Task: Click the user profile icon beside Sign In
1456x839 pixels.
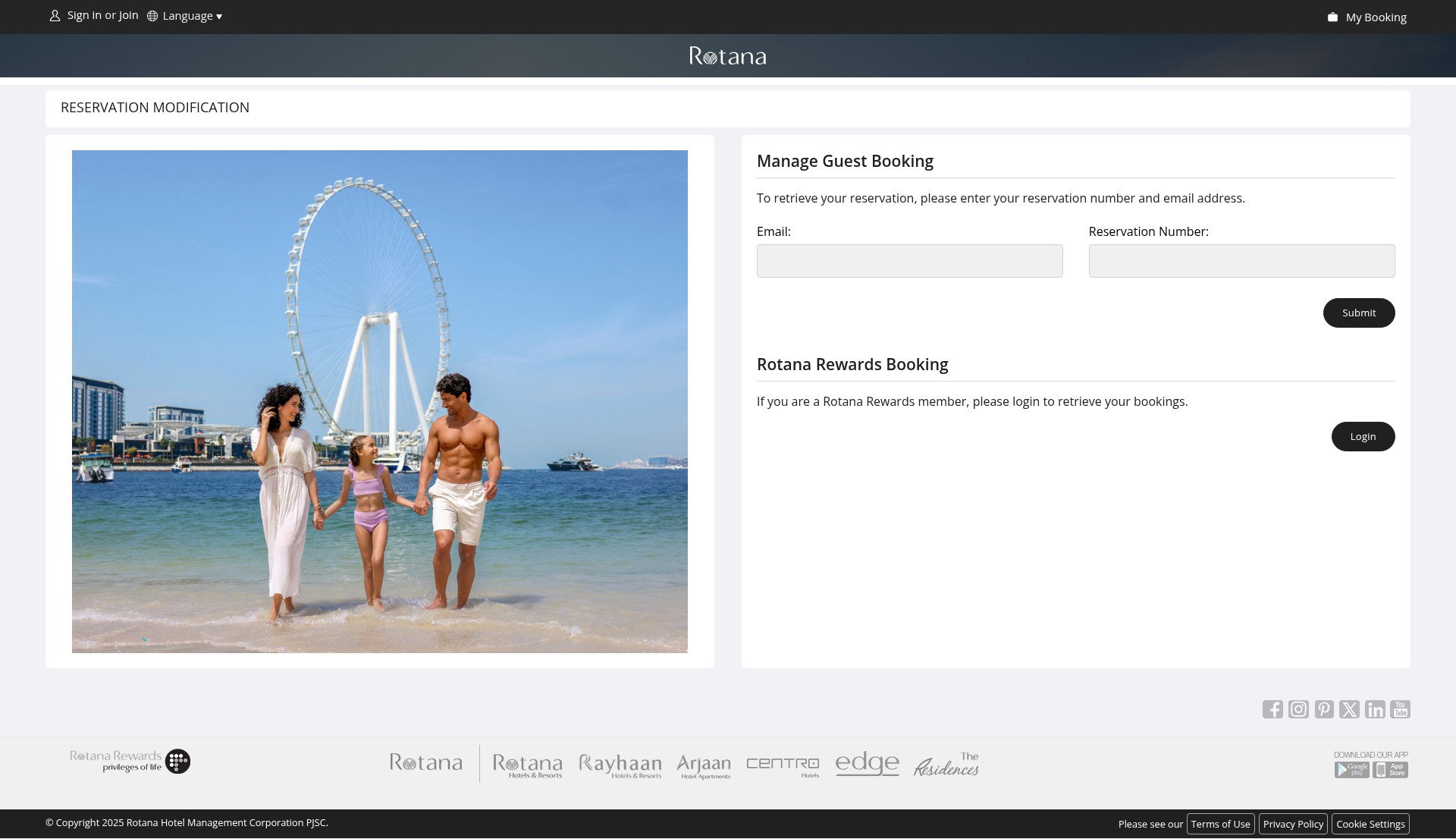Action: pos(55,16)
